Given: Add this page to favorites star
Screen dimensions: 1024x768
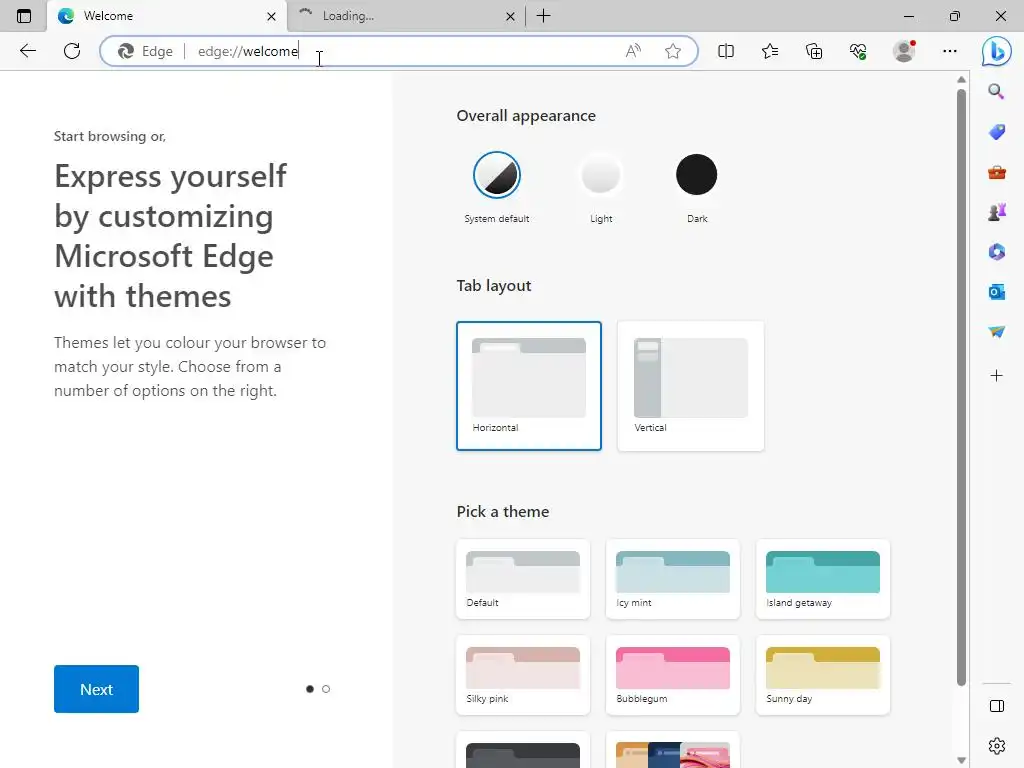Looking at the screenshot, I should (x=673, y=51).
